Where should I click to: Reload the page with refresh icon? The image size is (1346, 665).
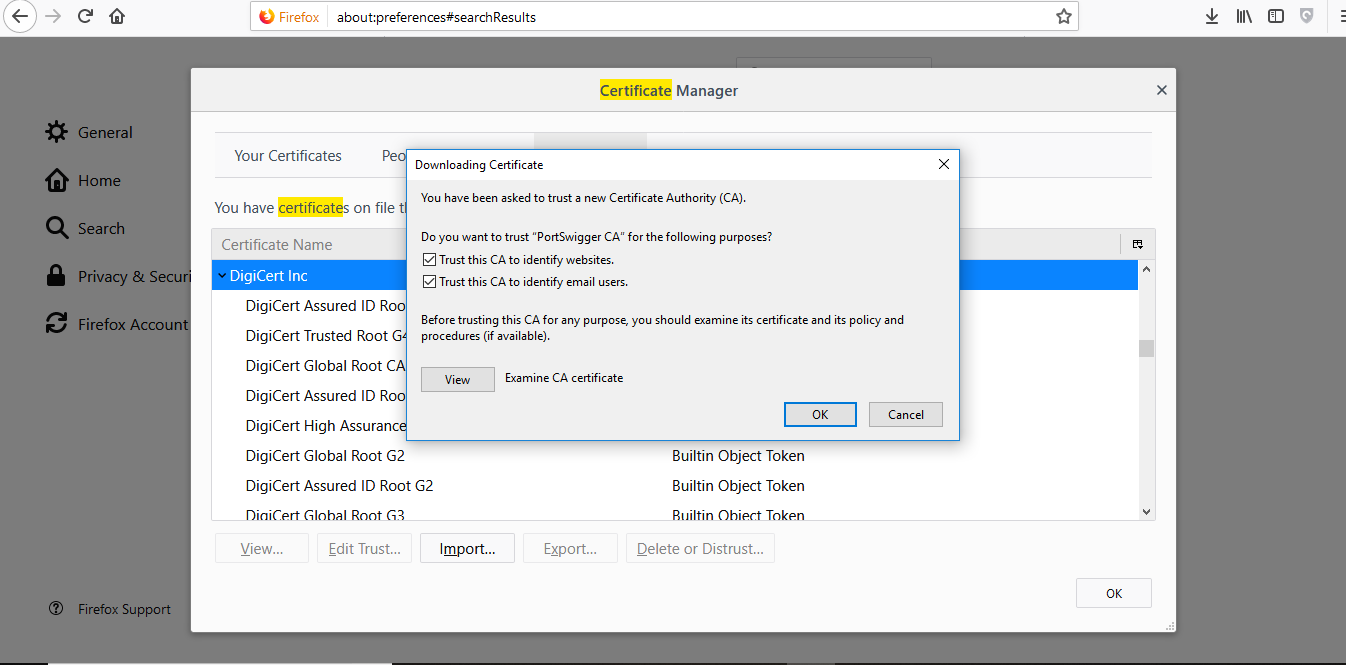[x=85, y=16]
